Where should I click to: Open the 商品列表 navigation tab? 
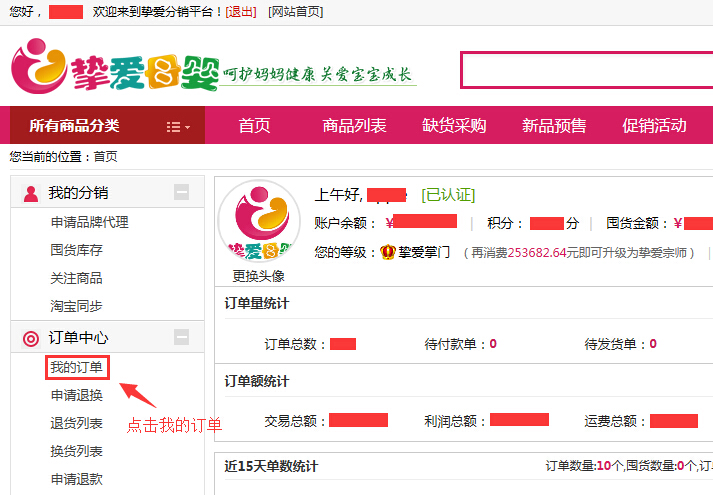pos(354,126)
